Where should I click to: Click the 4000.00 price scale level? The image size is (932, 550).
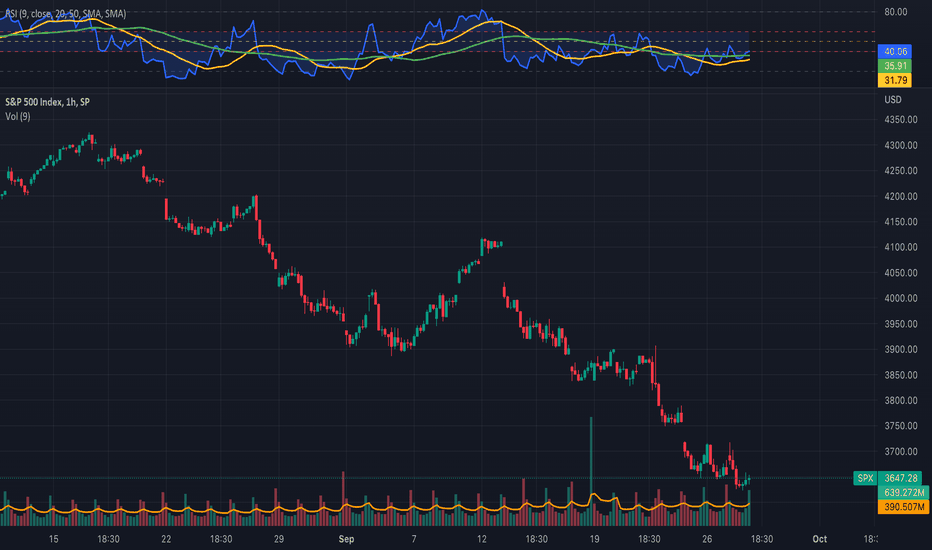tap(900, 298)
